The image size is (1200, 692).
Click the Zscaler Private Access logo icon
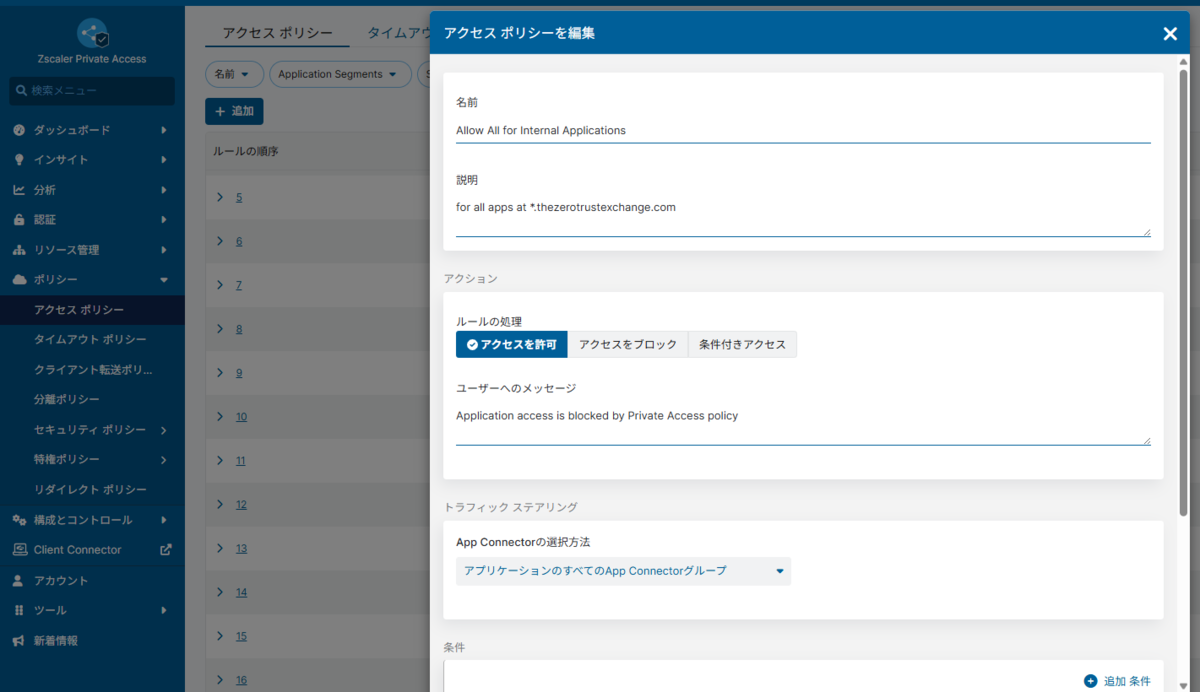92,34
